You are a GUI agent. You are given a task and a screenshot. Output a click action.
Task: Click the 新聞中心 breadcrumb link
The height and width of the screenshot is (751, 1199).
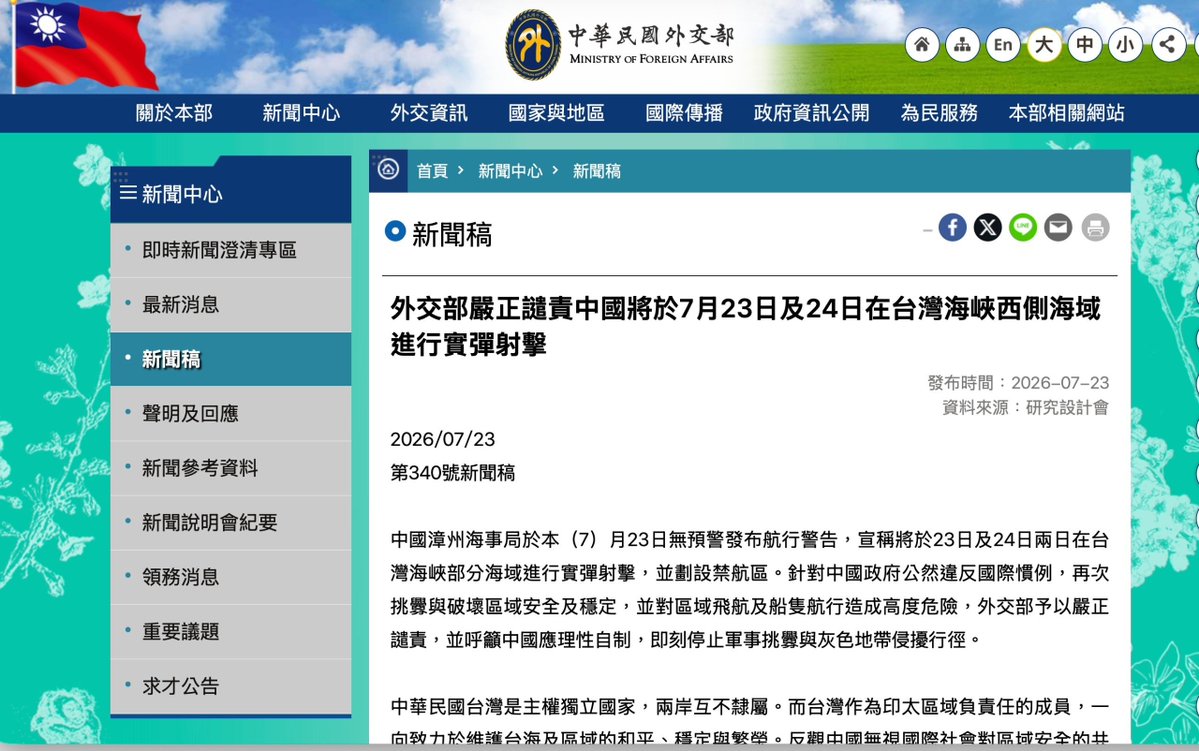coord(510,171)
